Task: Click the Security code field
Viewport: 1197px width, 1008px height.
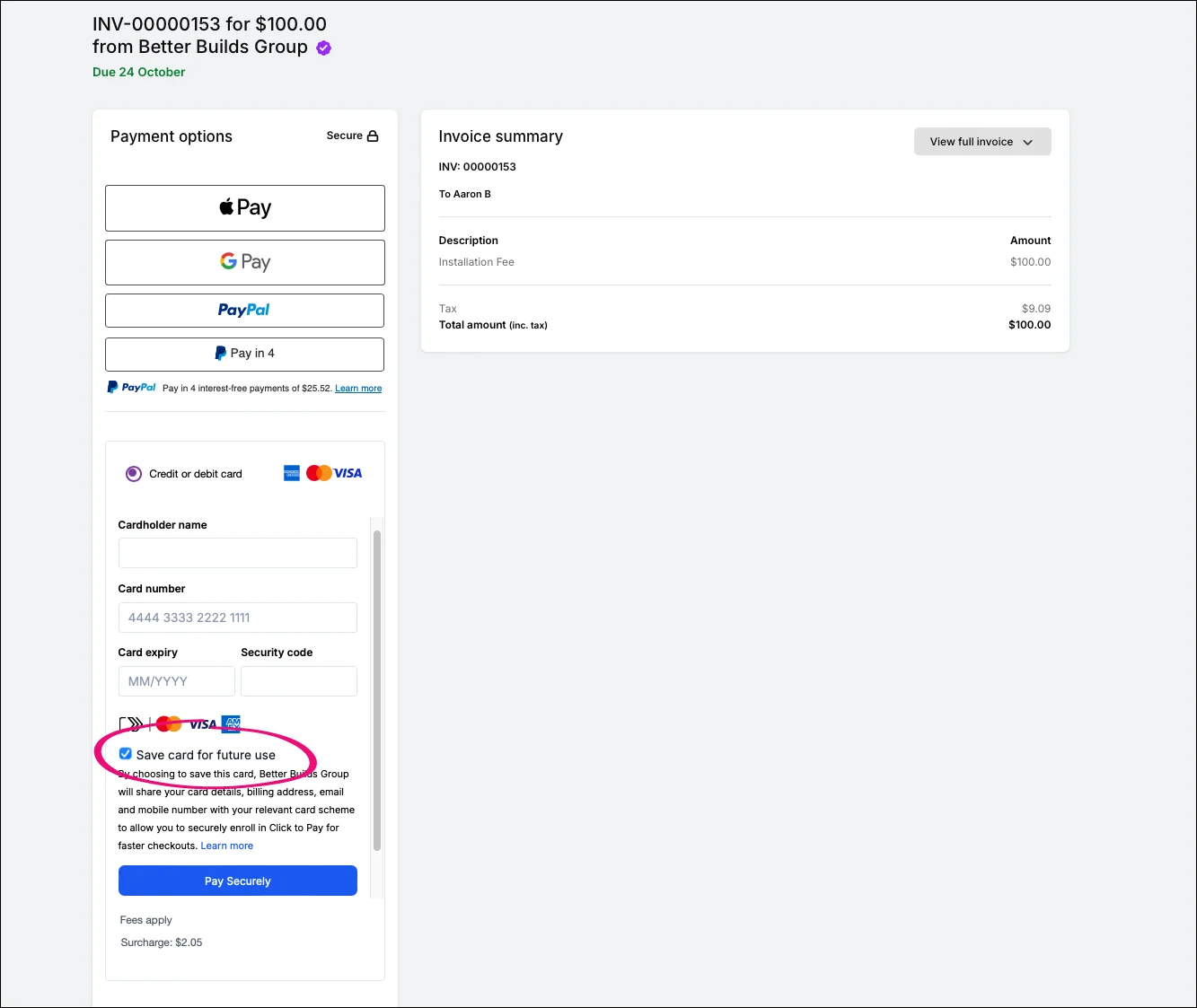Action: click(299, 681)
